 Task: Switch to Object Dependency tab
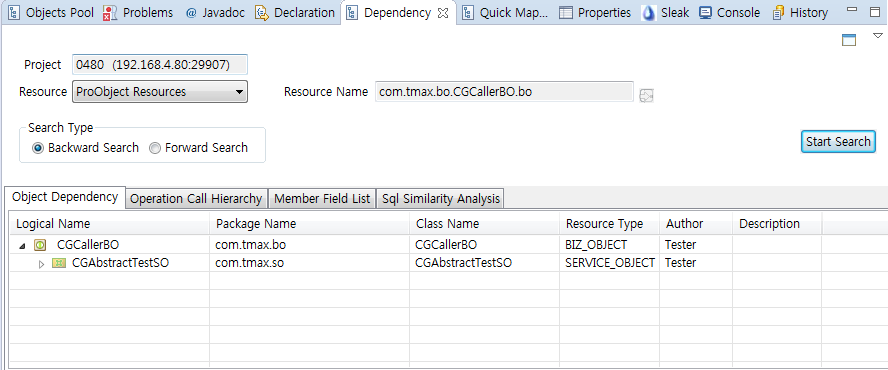65,197
